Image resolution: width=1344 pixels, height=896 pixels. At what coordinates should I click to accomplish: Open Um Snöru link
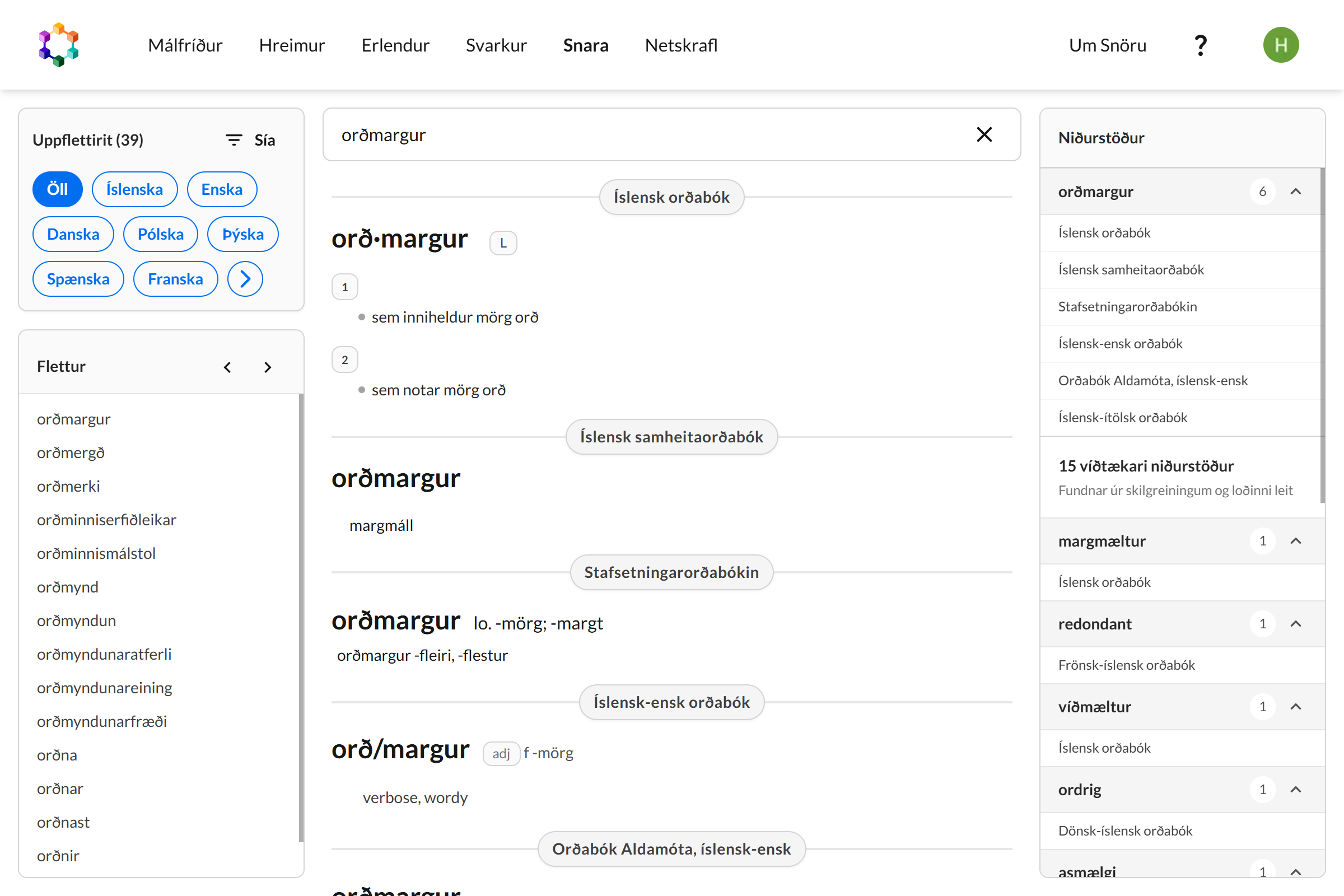pos(1107,45)
